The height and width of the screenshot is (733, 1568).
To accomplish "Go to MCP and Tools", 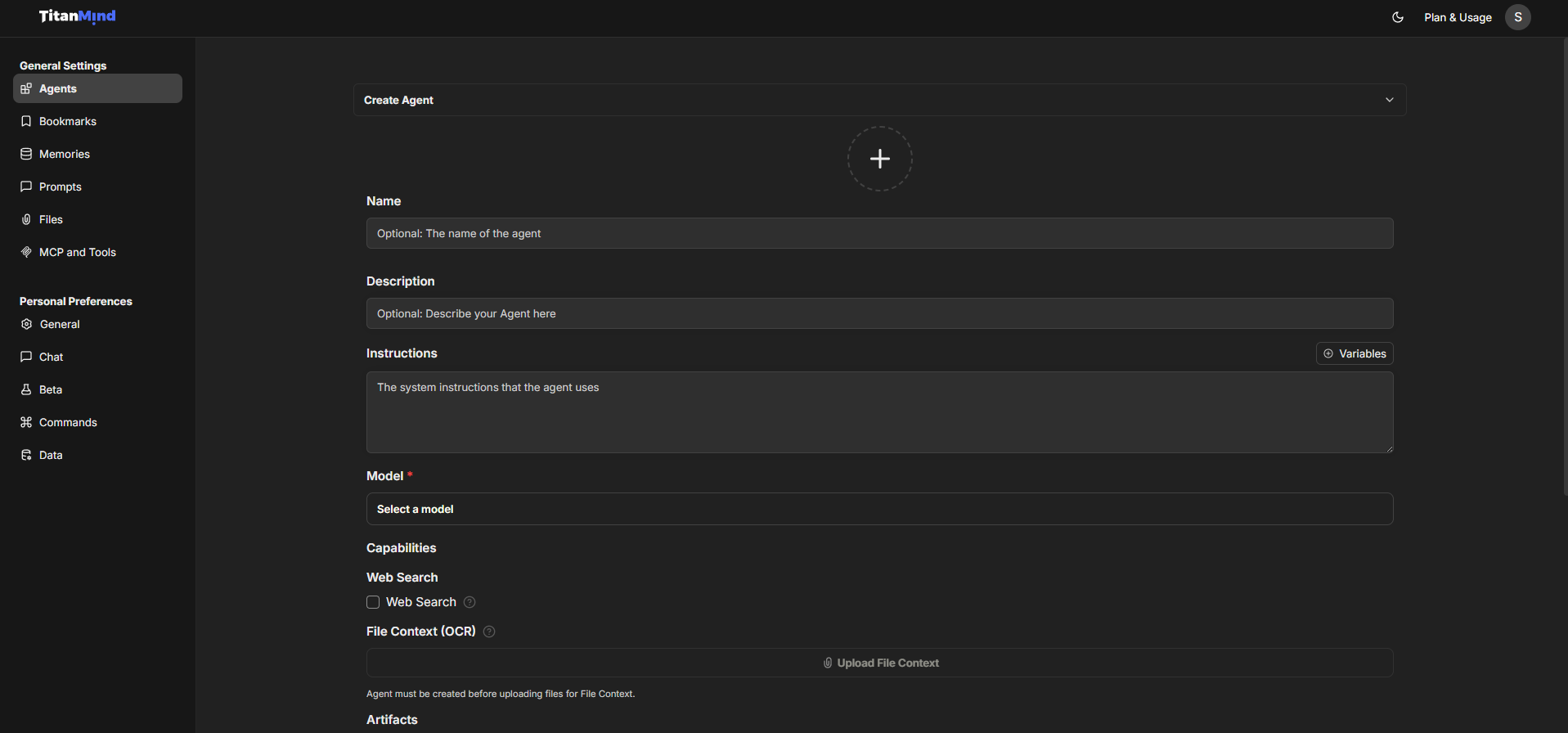I will pyautogui.click(x=77, y=252).
